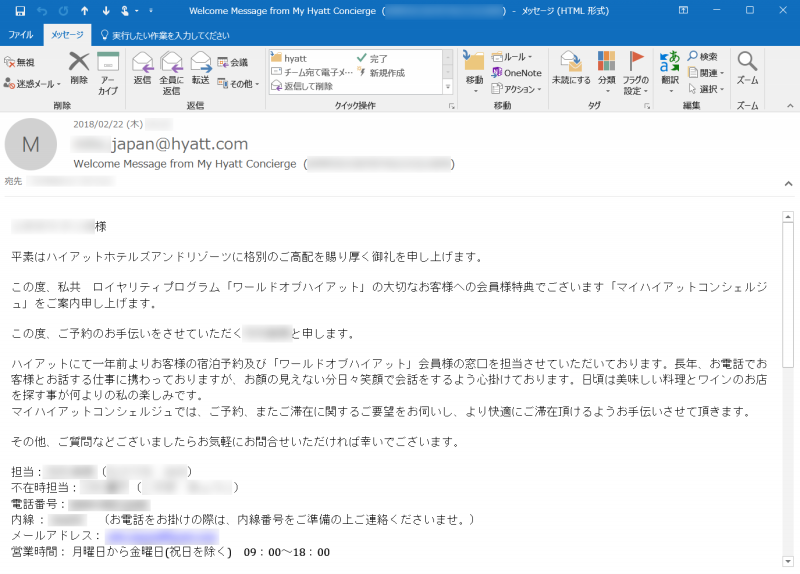Click the Ignore (無視) button

(x=20, y=62)
